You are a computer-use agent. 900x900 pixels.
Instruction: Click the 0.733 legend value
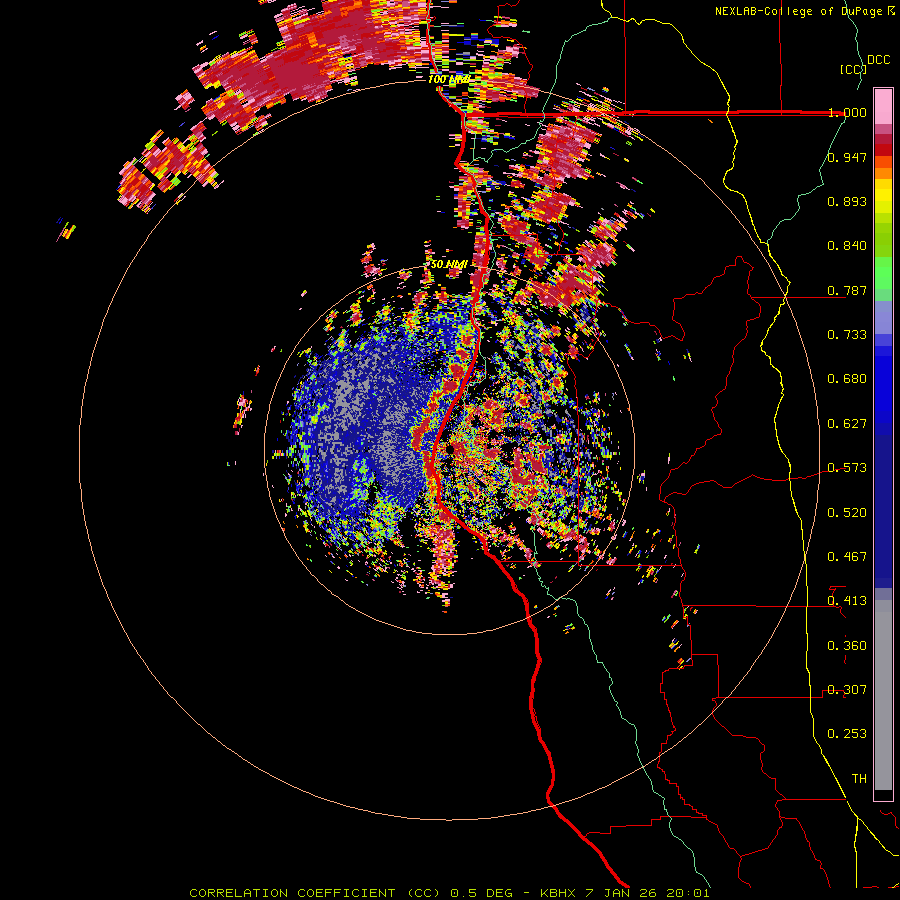click(x=847, y=335)
